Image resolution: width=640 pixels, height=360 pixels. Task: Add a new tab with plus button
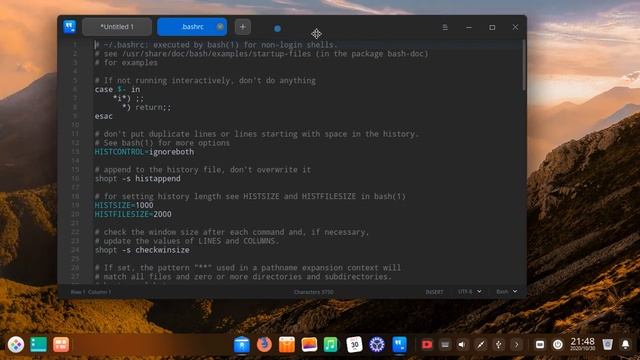242,27
